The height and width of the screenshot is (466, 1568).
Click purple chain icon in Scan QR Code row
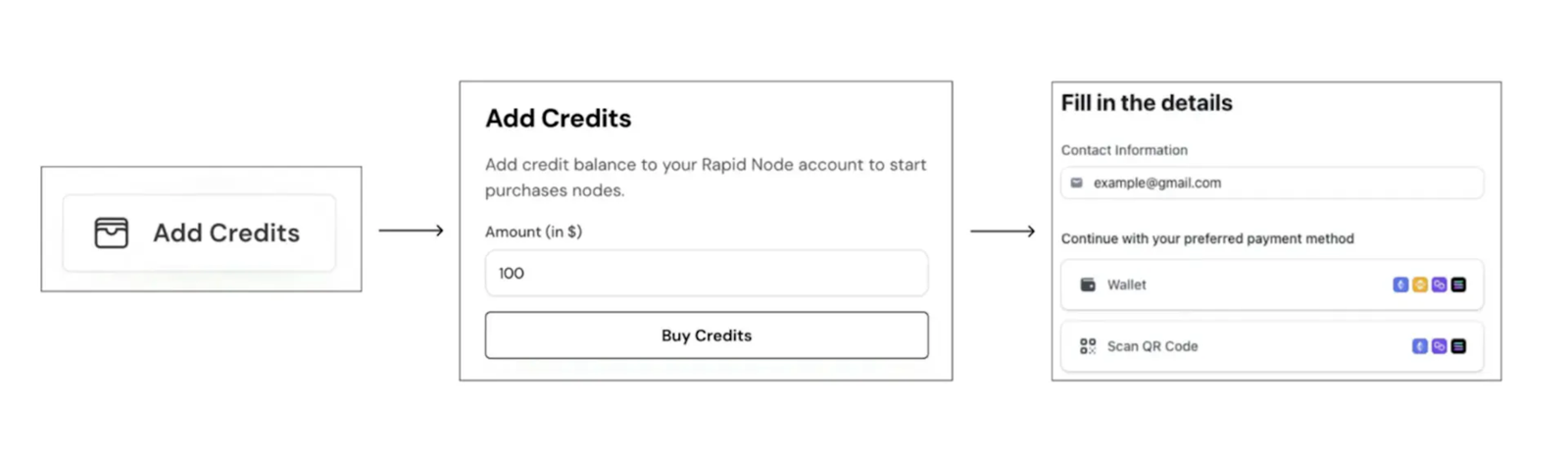tap(1439, 346)
